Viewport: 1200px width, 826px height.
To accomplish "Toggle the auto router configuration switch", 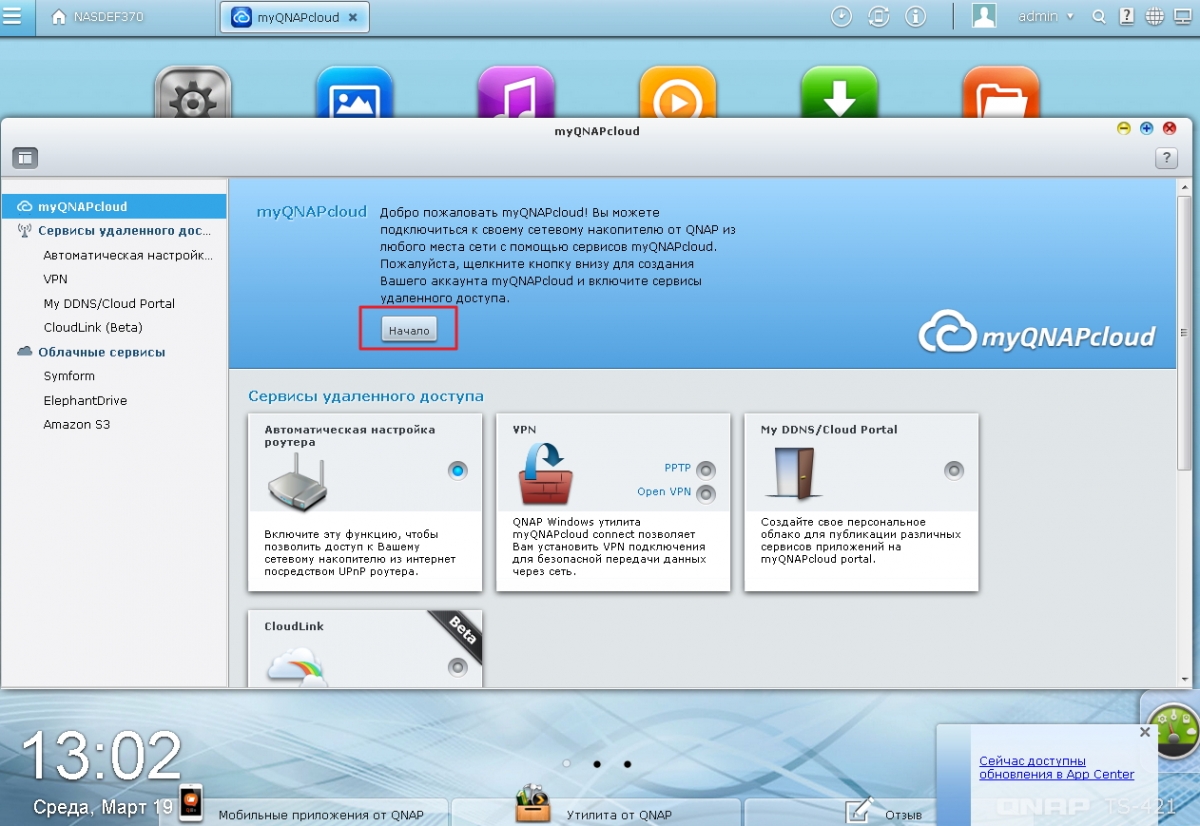I will pos(458,471).
